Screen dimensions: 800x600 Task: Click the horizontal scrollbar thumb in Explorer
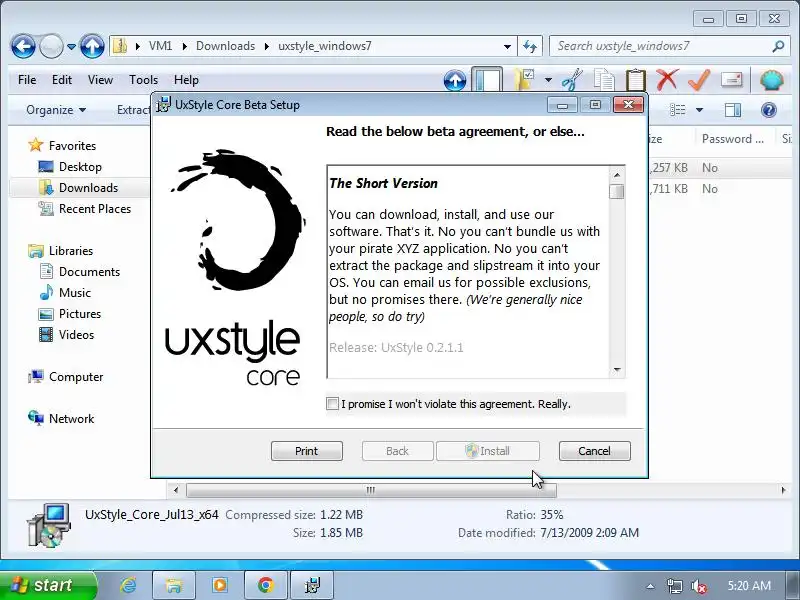(x=371, y=490)
